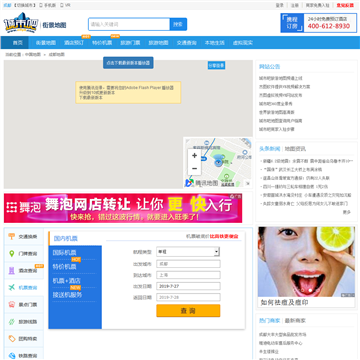Click the 商家免费入驻 link

click(318, 5)
